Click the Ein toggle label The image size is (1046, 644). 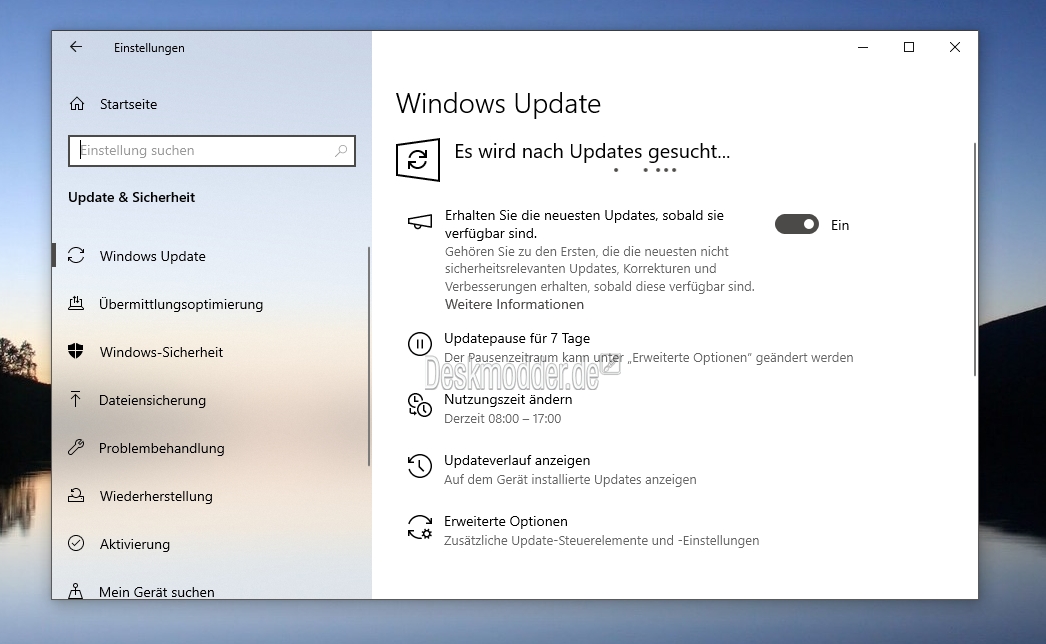click(x=840, y=226)
